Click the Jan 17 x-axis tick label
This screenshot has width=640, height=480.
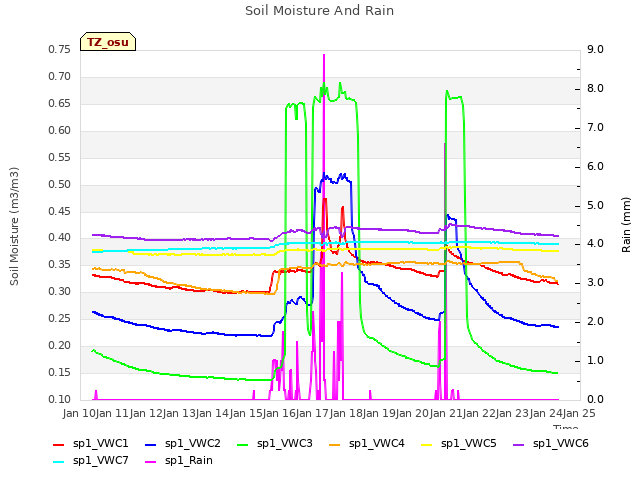[312, 413]
